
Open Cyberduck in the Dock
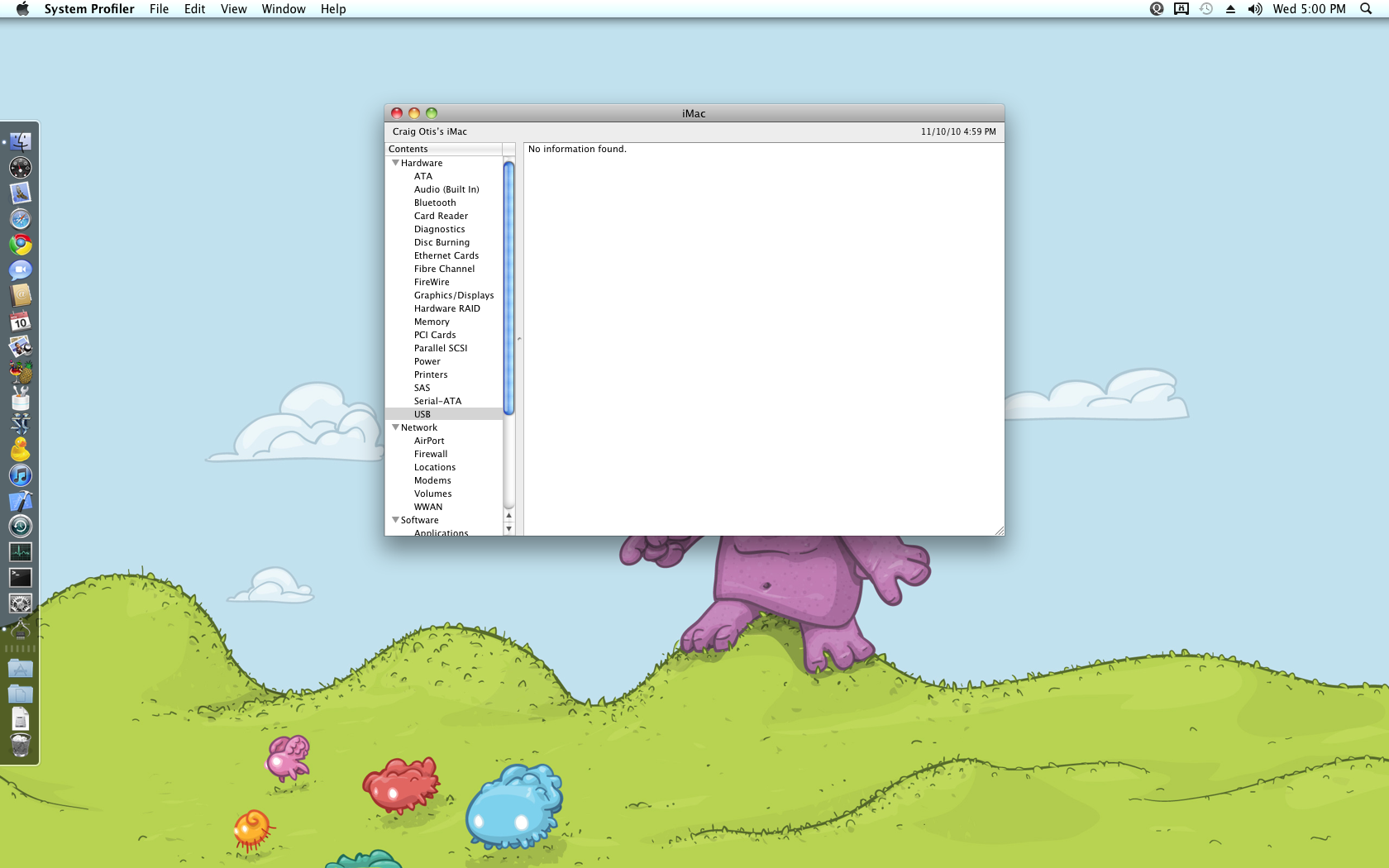point(20,450)
